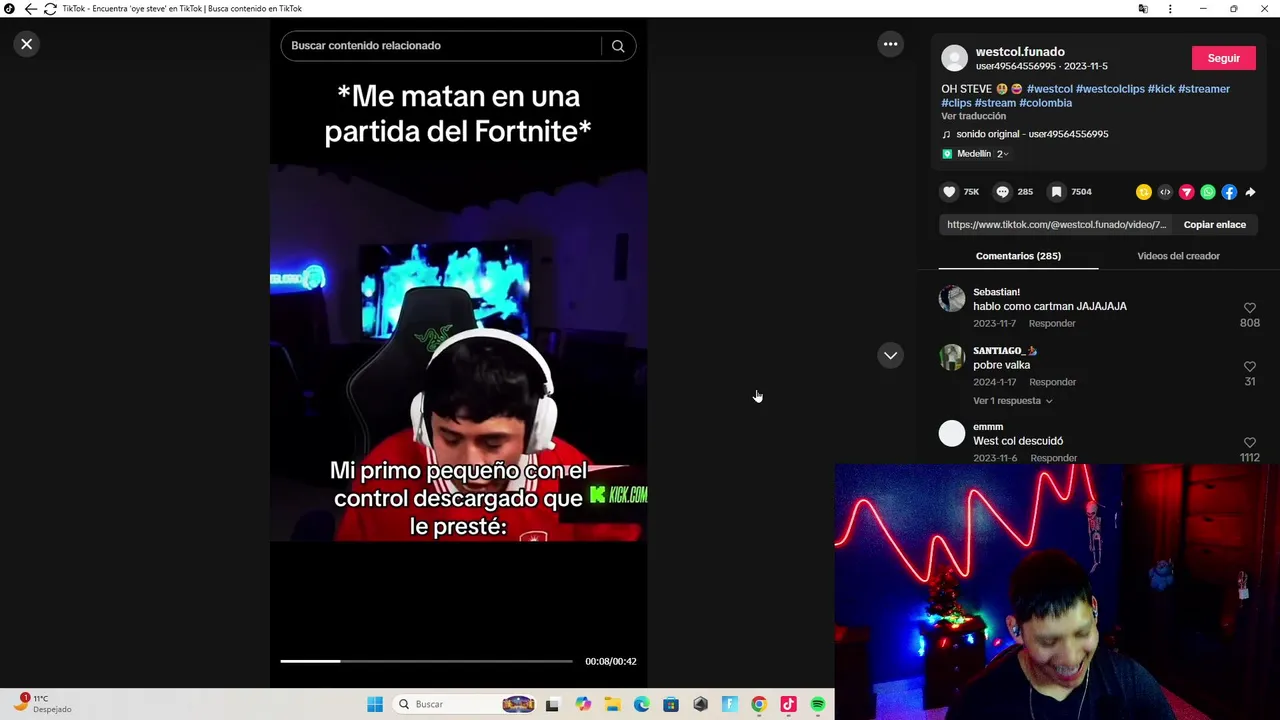Image resolution: width=1280 pixels, height=720 pixels.
Task: Open Google Chrome from the taskbar
Action: pyautogui.click(x=759, y=704)
